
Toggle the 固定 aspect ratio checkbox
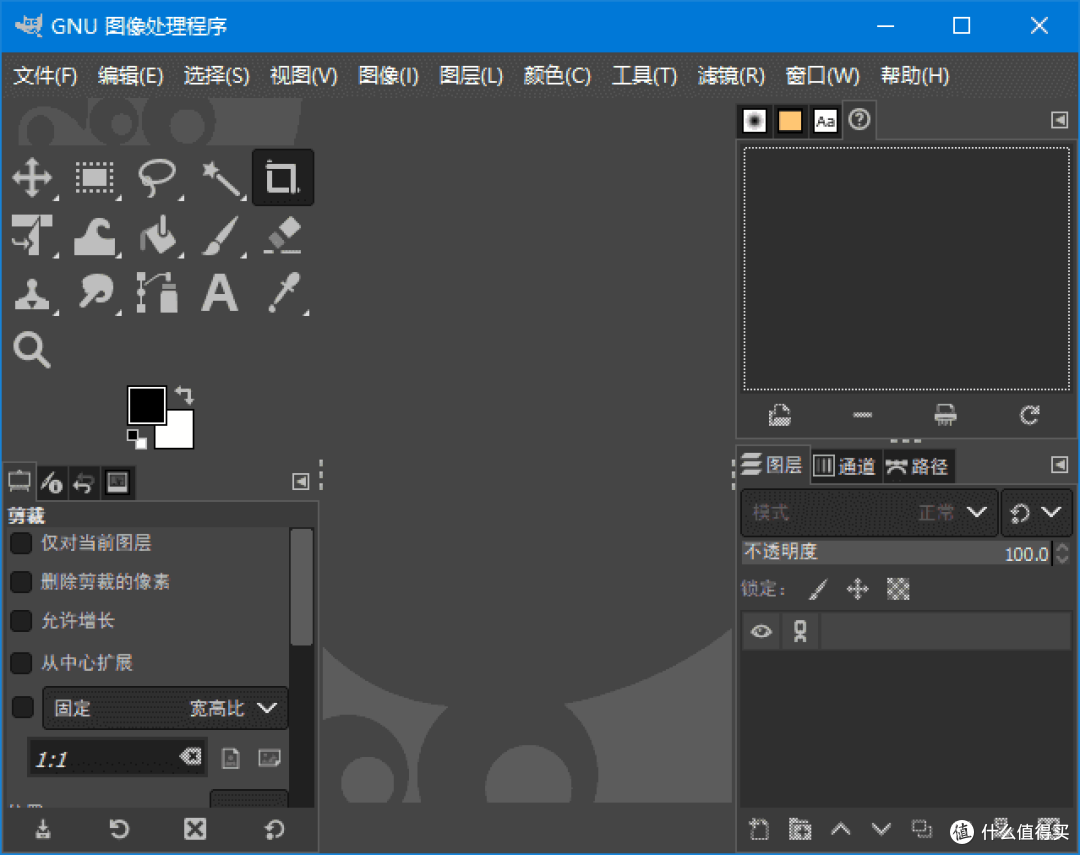pyautogui.click(x=23, y=707)
